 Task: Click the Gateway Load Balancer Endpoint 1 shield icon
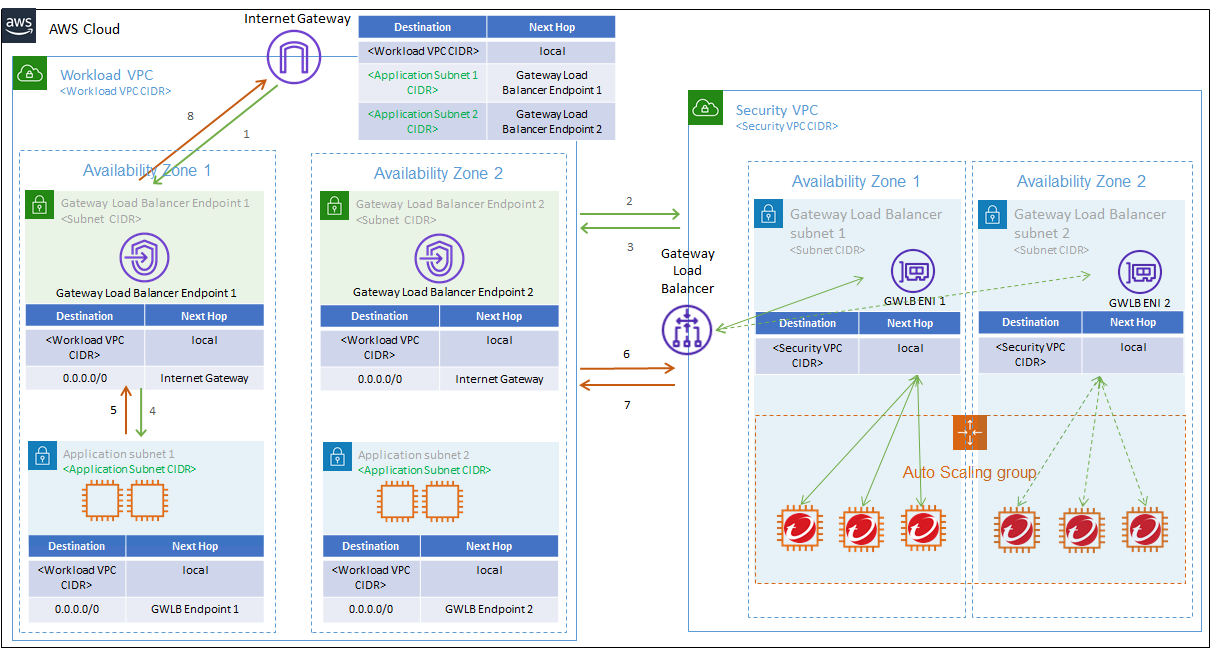[x=145, y=259]
